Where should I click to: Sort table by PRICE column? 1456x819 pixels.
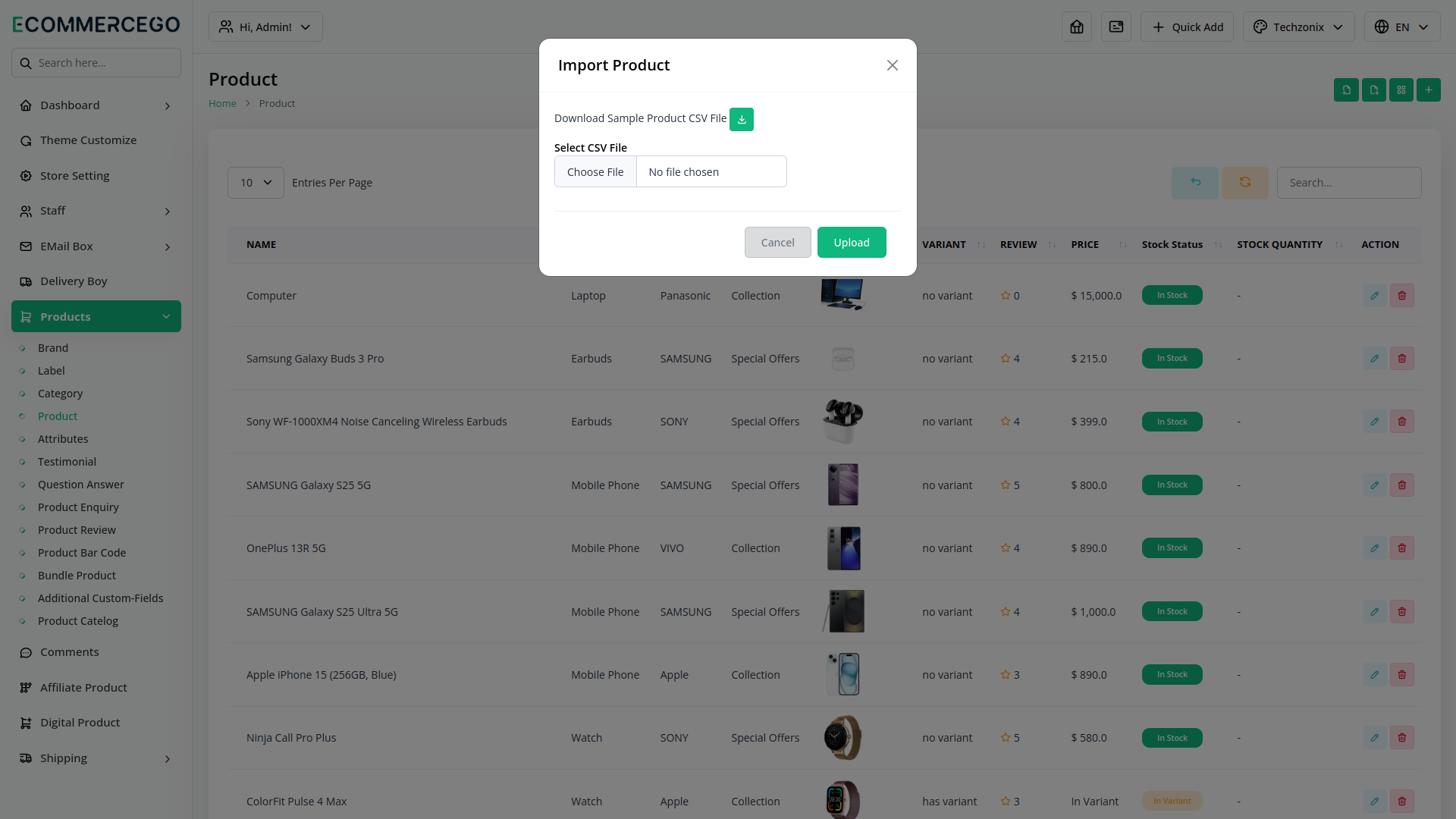tap(1098, 245)
